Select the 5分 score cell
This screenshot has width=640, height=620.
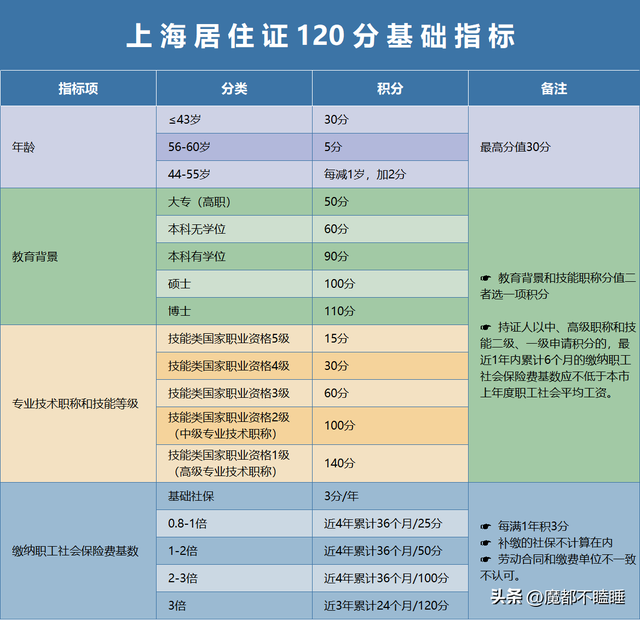click(x=390, y=147)
